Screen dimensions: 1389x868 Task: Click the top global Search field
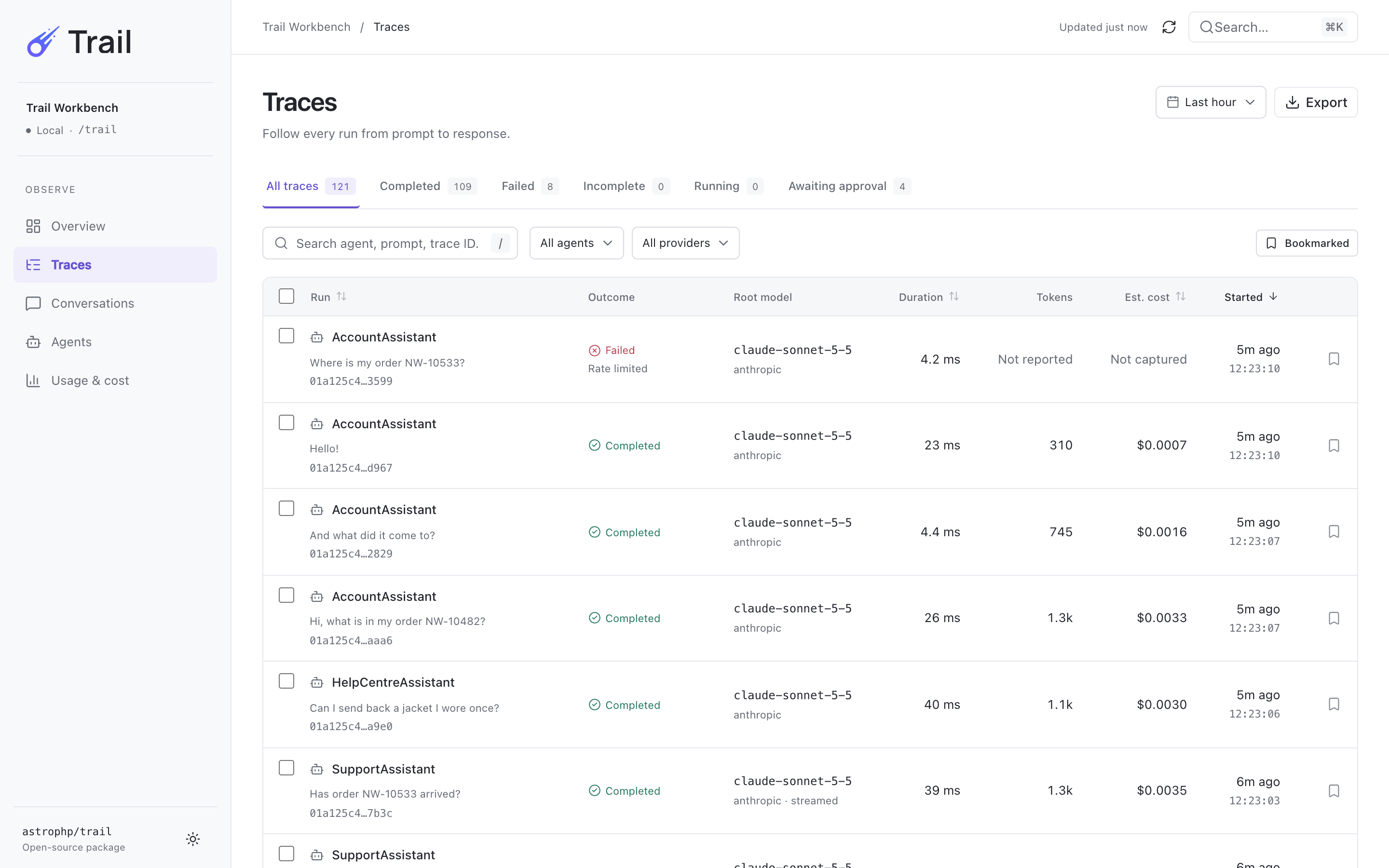1272,27
